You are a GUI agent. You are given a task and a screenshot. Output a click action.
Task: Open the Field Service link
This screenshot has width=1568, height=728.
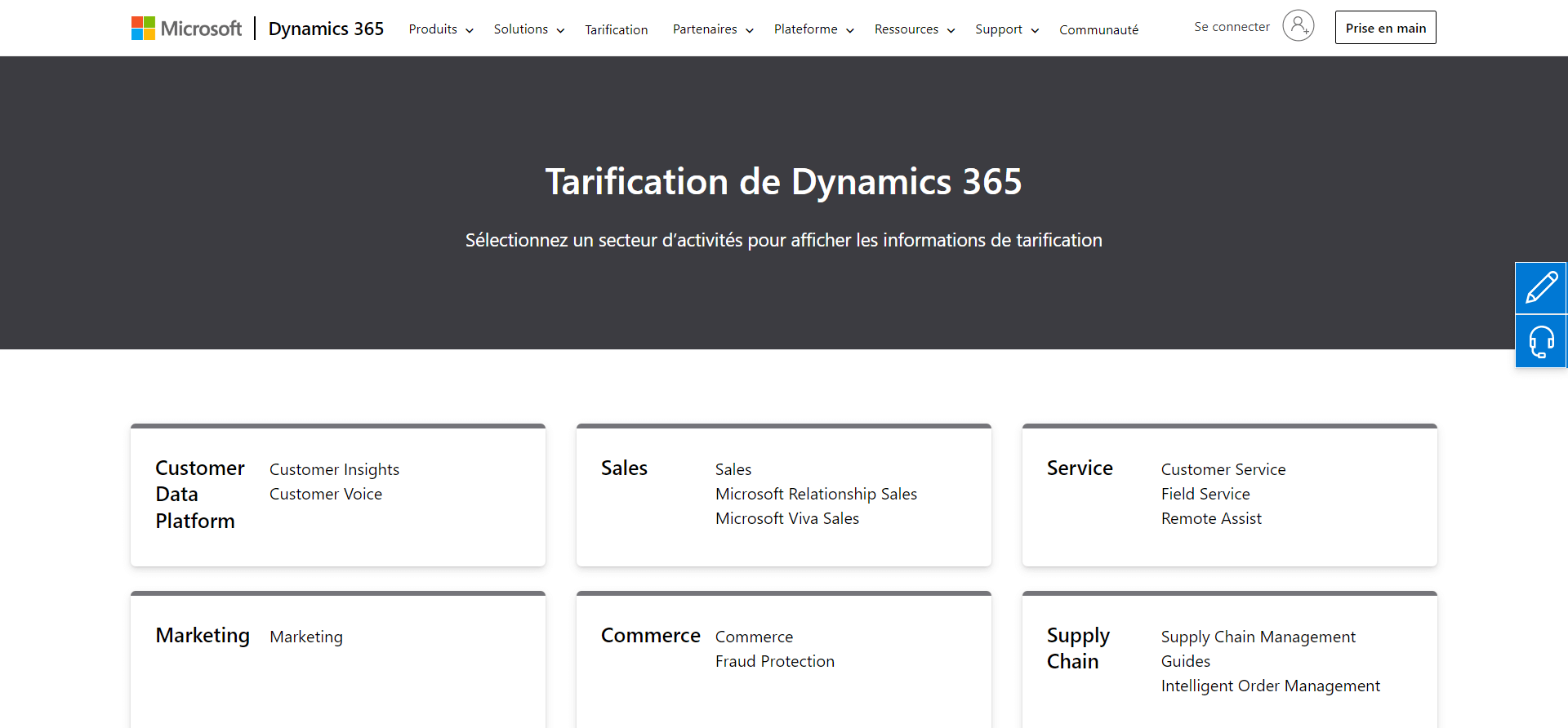[1205, 494]
